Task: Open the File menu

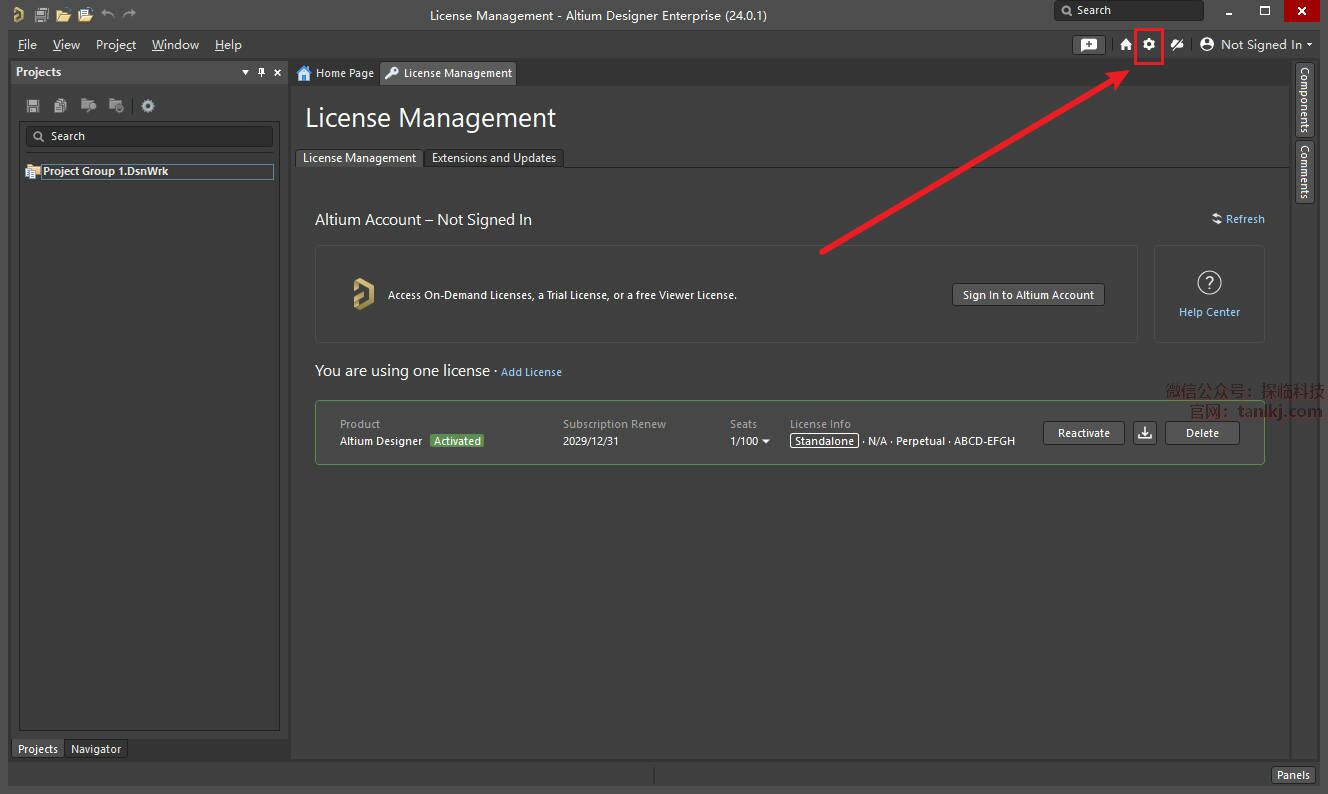Action: [27, 45]
